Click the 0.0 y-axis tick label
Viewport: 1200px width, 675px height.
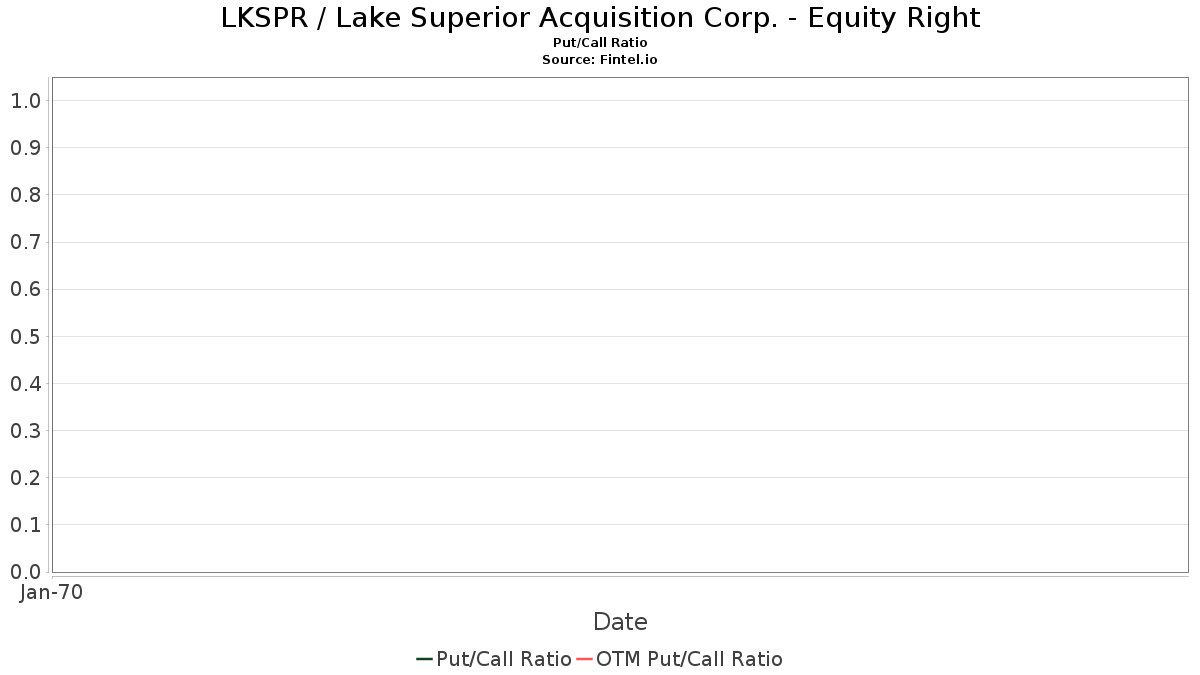pos(25,572)
